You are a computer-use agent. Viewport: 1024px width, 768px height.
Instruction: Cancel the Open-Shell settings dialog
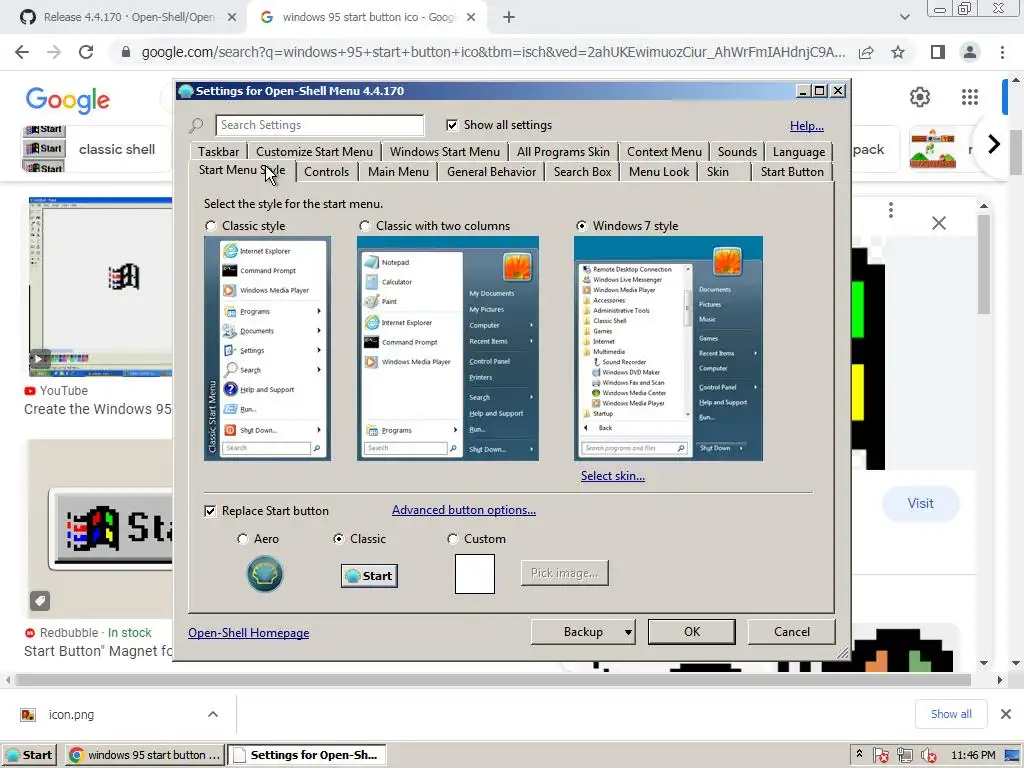(x=792, y=632)
